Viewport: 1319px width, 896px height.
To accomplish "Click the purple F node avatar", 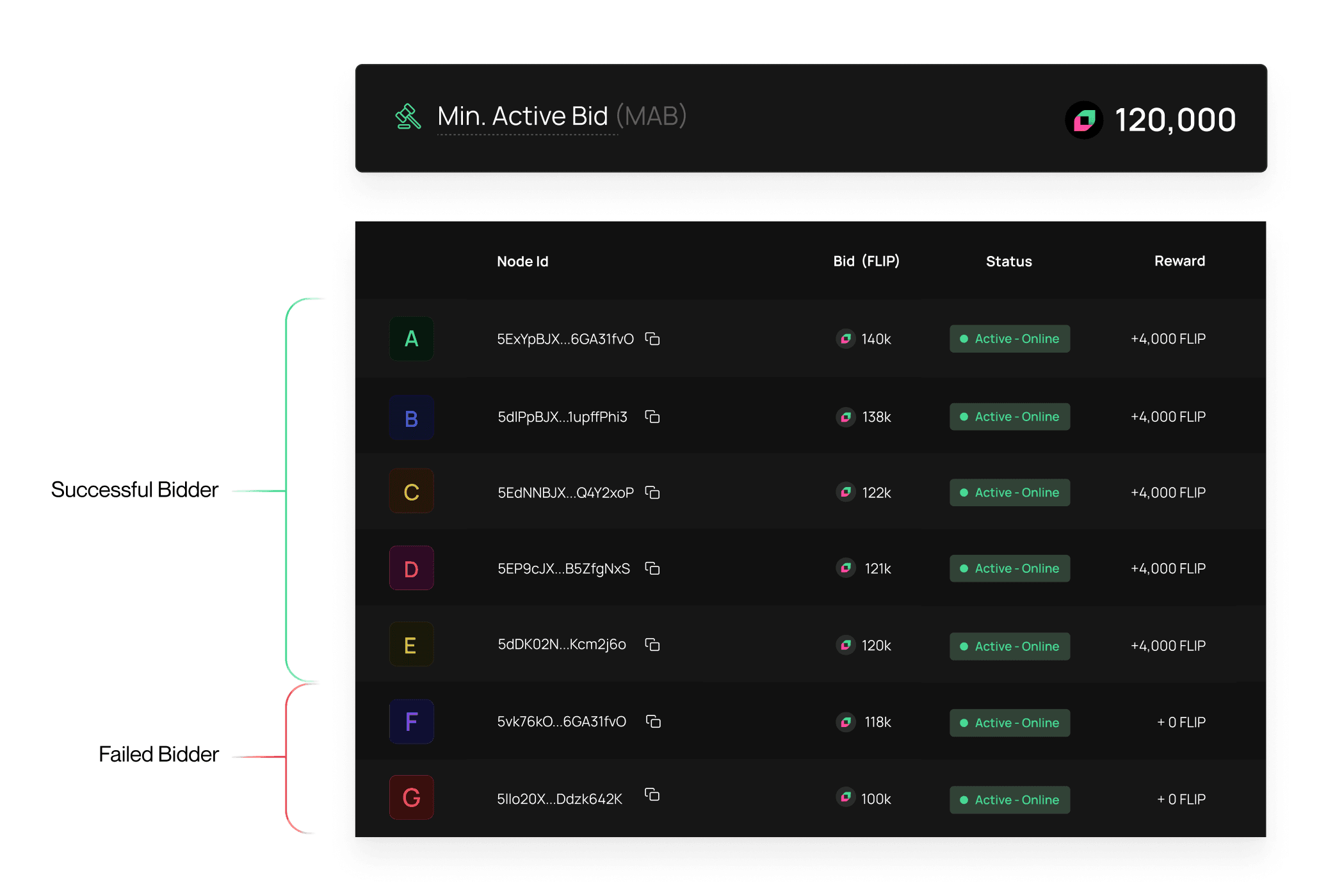I will tap(411, 722).
